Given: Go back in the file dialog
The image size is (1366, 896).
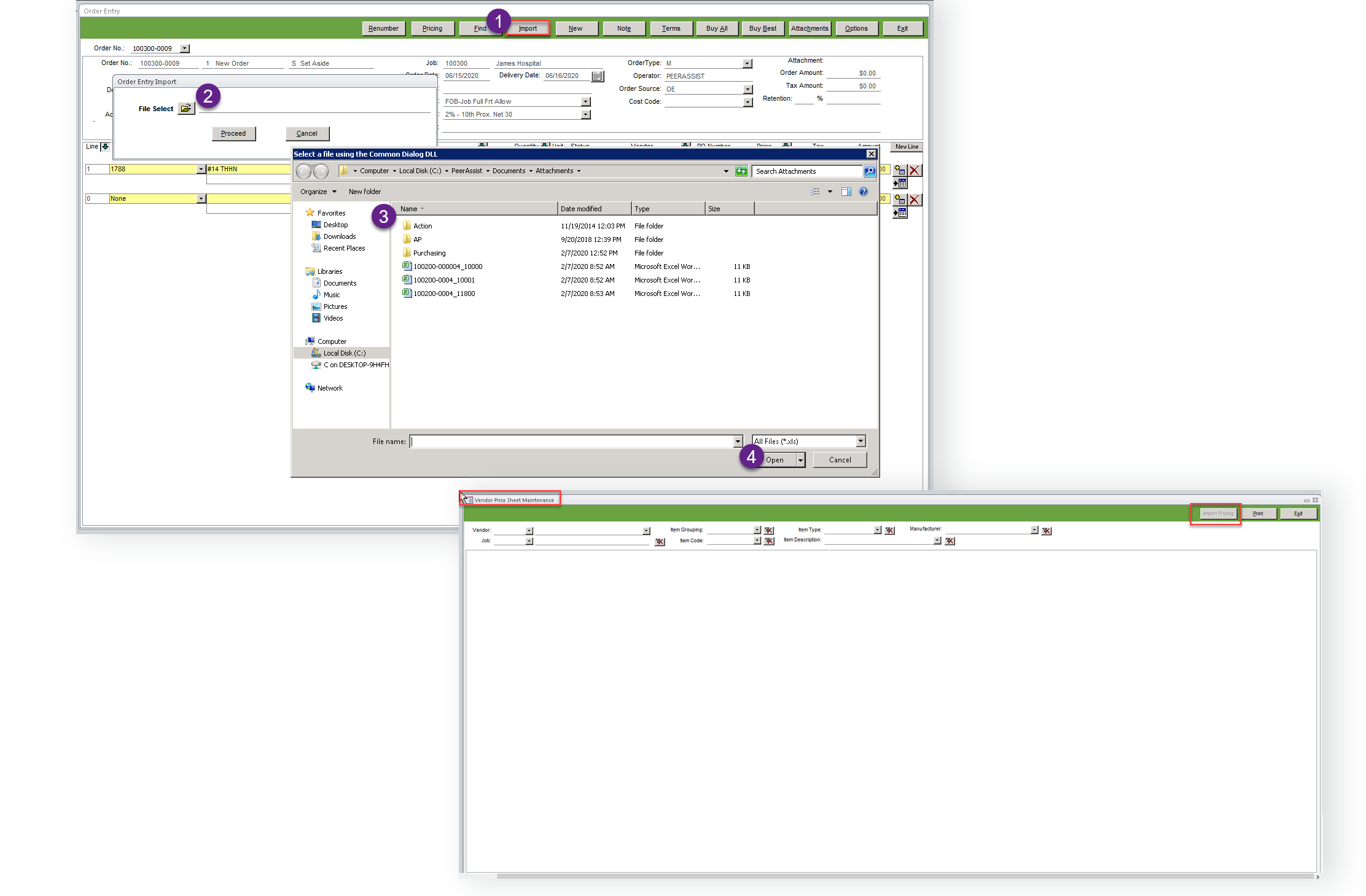Looking at the screenshot, I should click(304, 171).
